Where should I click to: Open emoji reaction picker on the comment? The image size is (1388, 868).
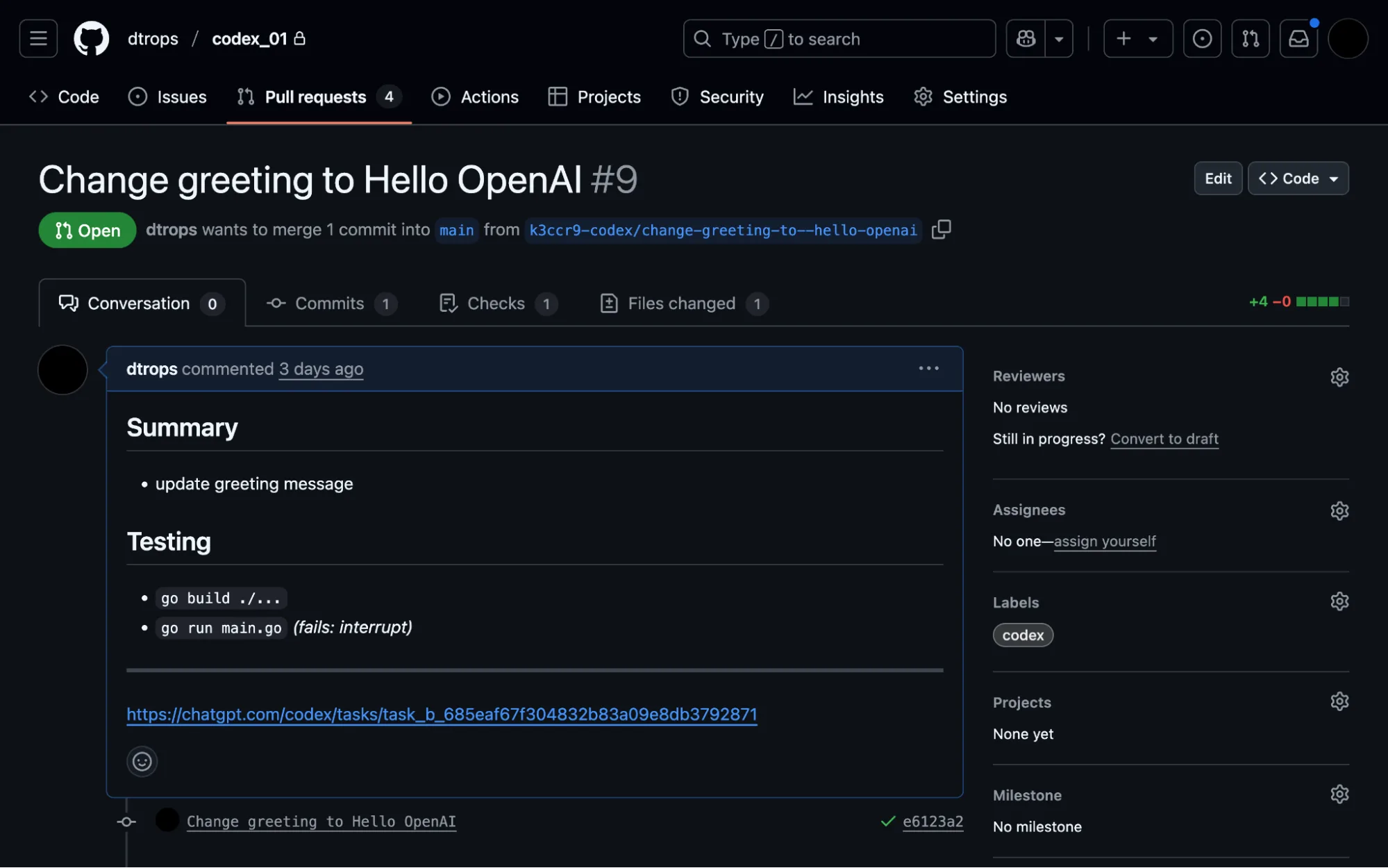tap(142, 761)
